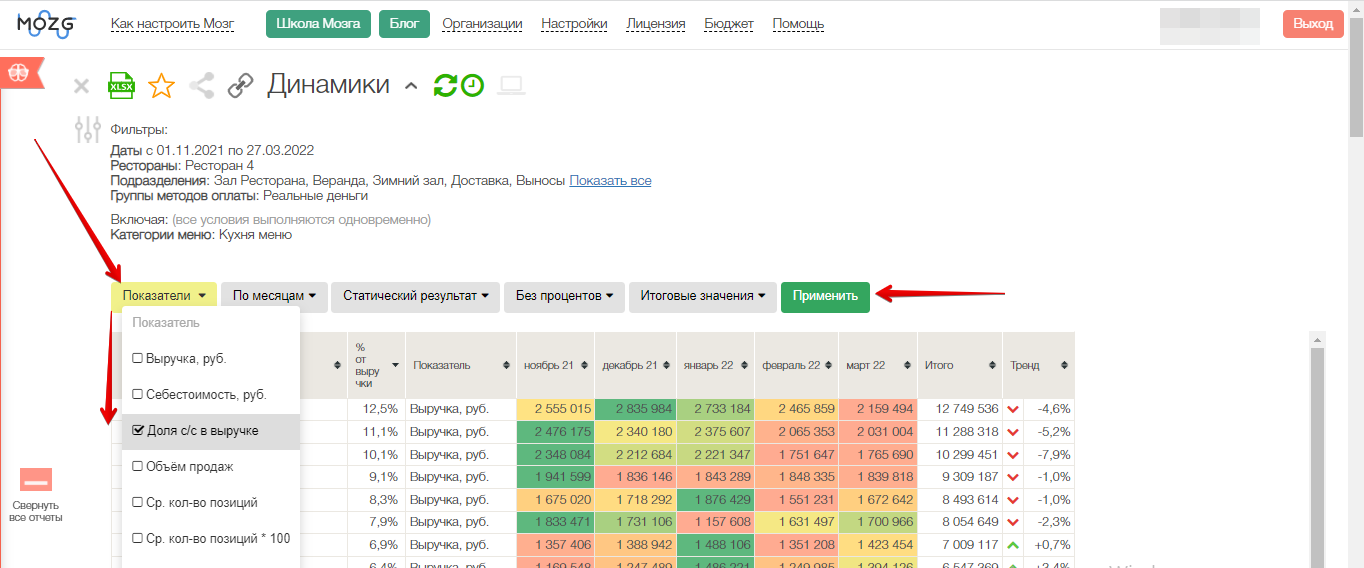Click the brain icon on red ribbon
Viewport: 1364px width, 568px height.
pos(18,73)
